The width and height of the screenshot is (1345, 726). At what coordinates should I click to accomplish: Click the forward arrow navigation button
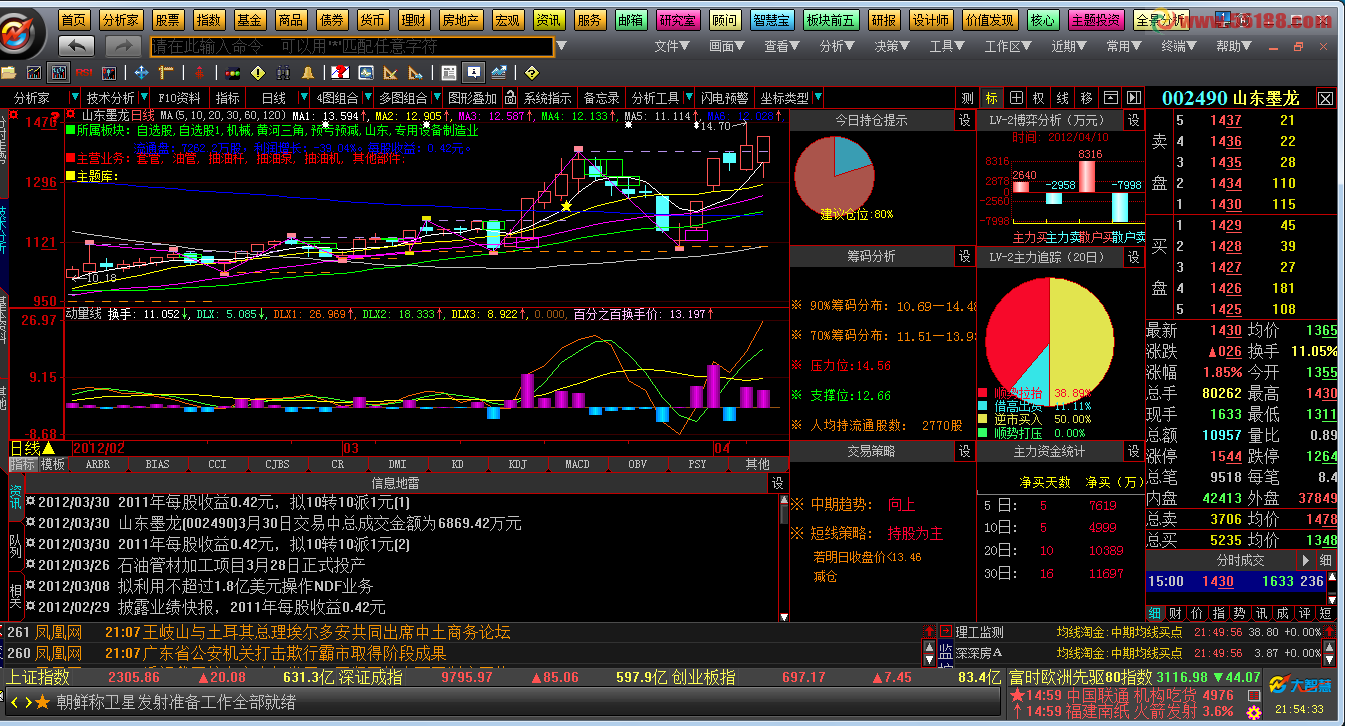123,46
